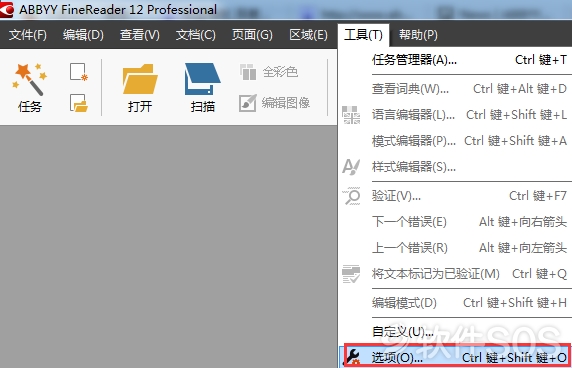
Task: Open the 文档(C) menu
Action: [196, 35]
